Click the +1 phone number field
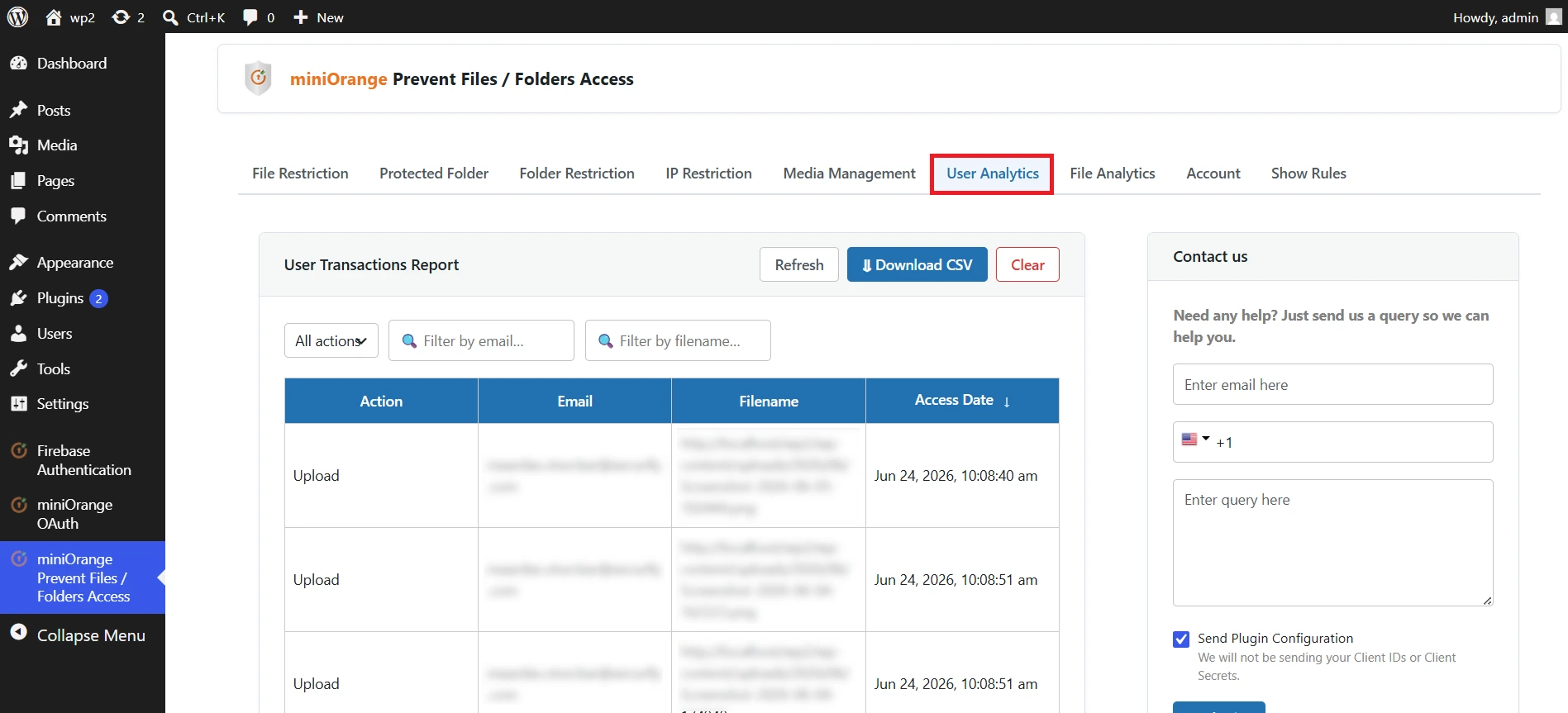The height and width of the screenshot is (713, 1568). tap(1332, 442)
